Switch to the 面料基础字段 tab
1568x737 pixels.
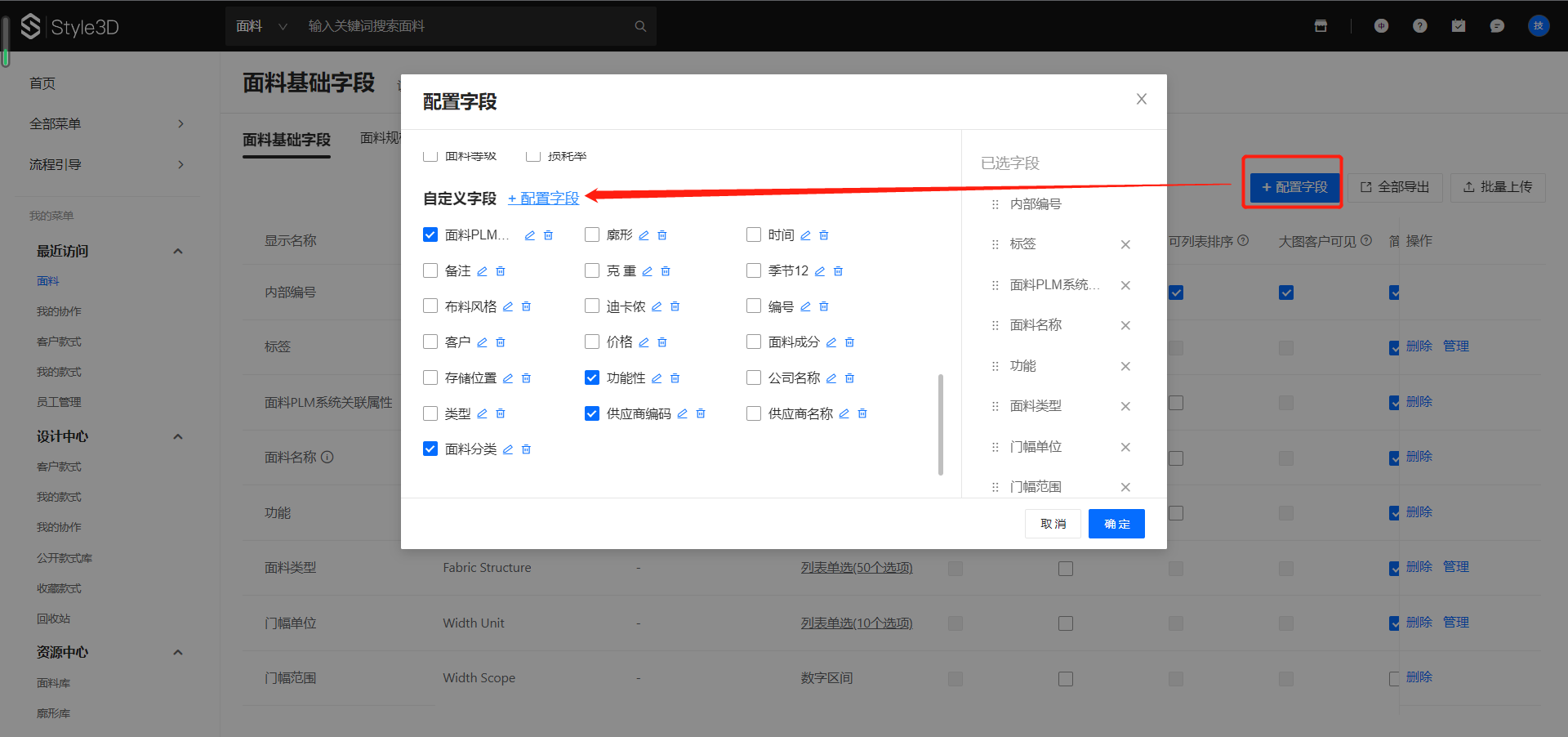pyautogui.click(x=287, y=140)
